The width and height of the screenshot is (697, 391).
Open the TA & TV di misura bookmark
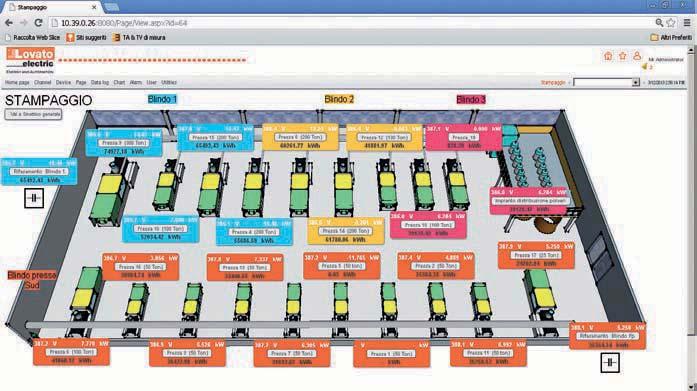coord(139,38)
